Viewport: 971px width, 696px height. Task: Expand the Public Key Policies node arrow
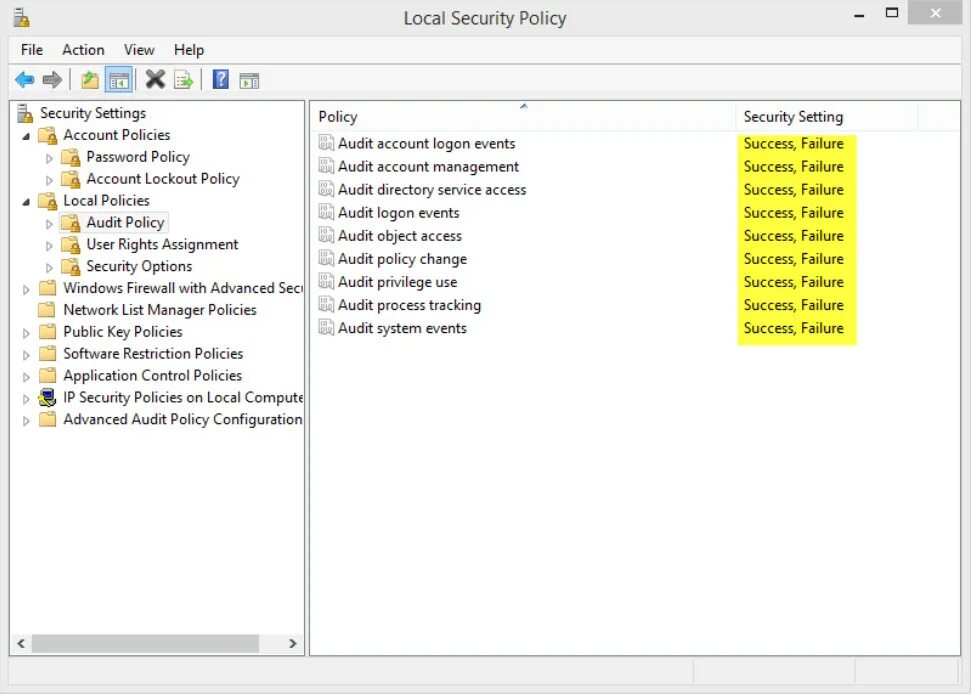pyautogui.click(x=26, y=333)
